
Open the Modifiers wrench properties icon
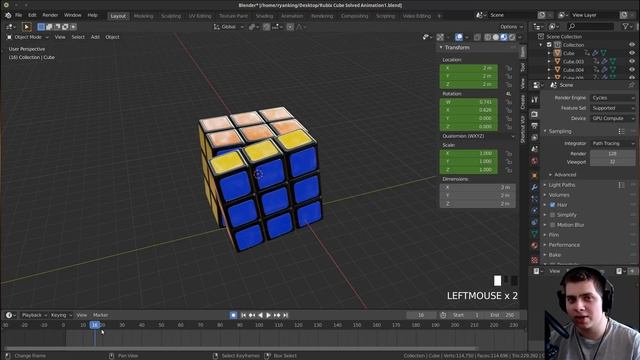tap(534, 187)
